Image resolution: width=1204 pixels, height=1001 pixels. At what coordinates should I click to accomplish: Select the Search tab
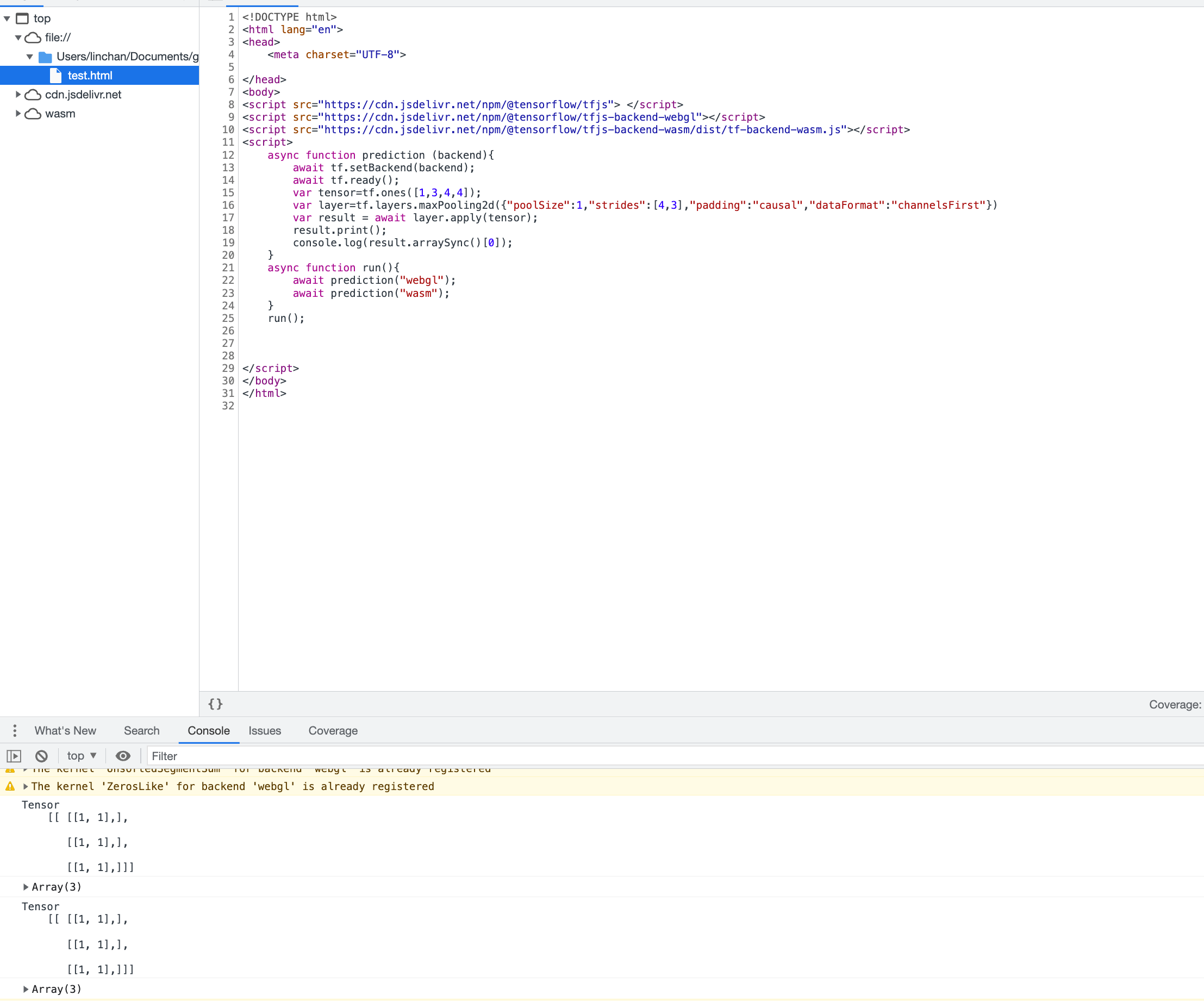pyautogui.click(x=142, y=730)
